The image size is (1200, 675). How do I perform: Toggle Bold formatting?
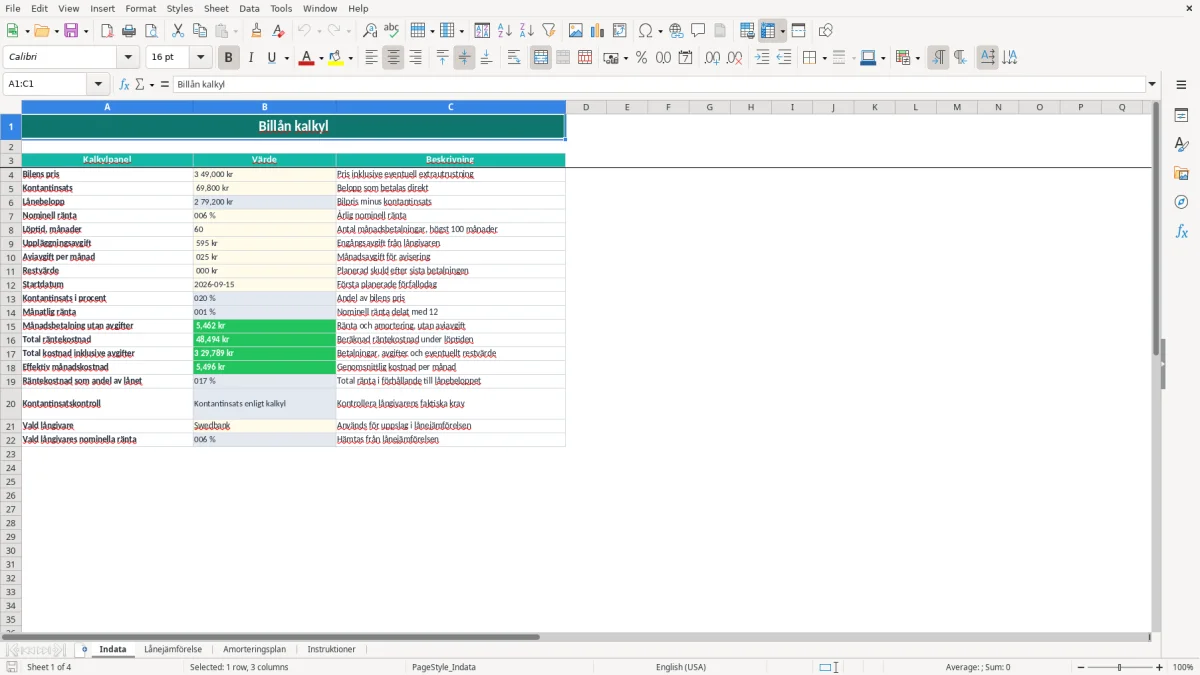pyautogui.click(x=229, y=58)
